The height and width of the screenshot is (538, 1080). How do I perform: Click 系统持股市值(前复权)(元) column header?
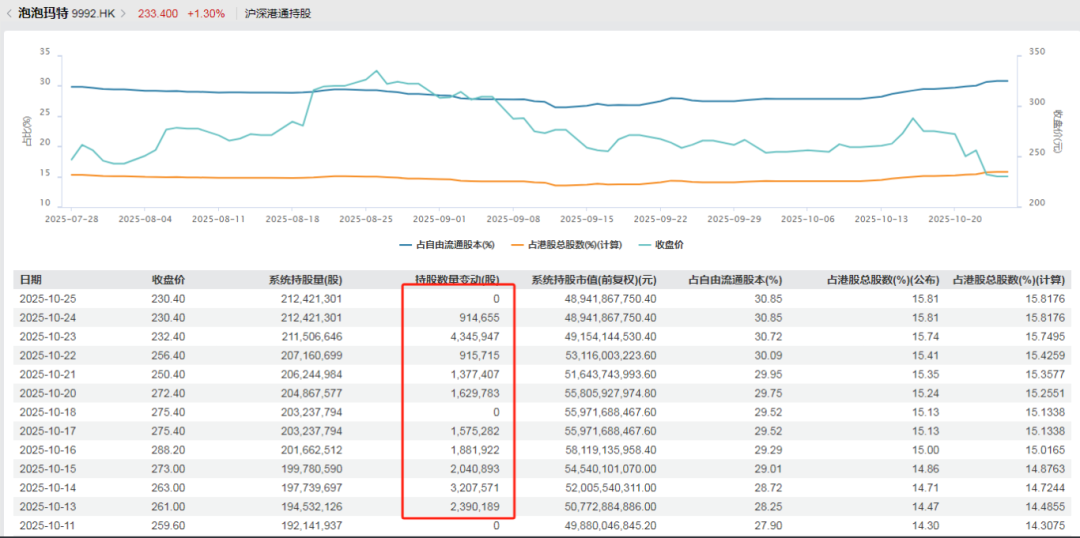(x=593, y=280)
